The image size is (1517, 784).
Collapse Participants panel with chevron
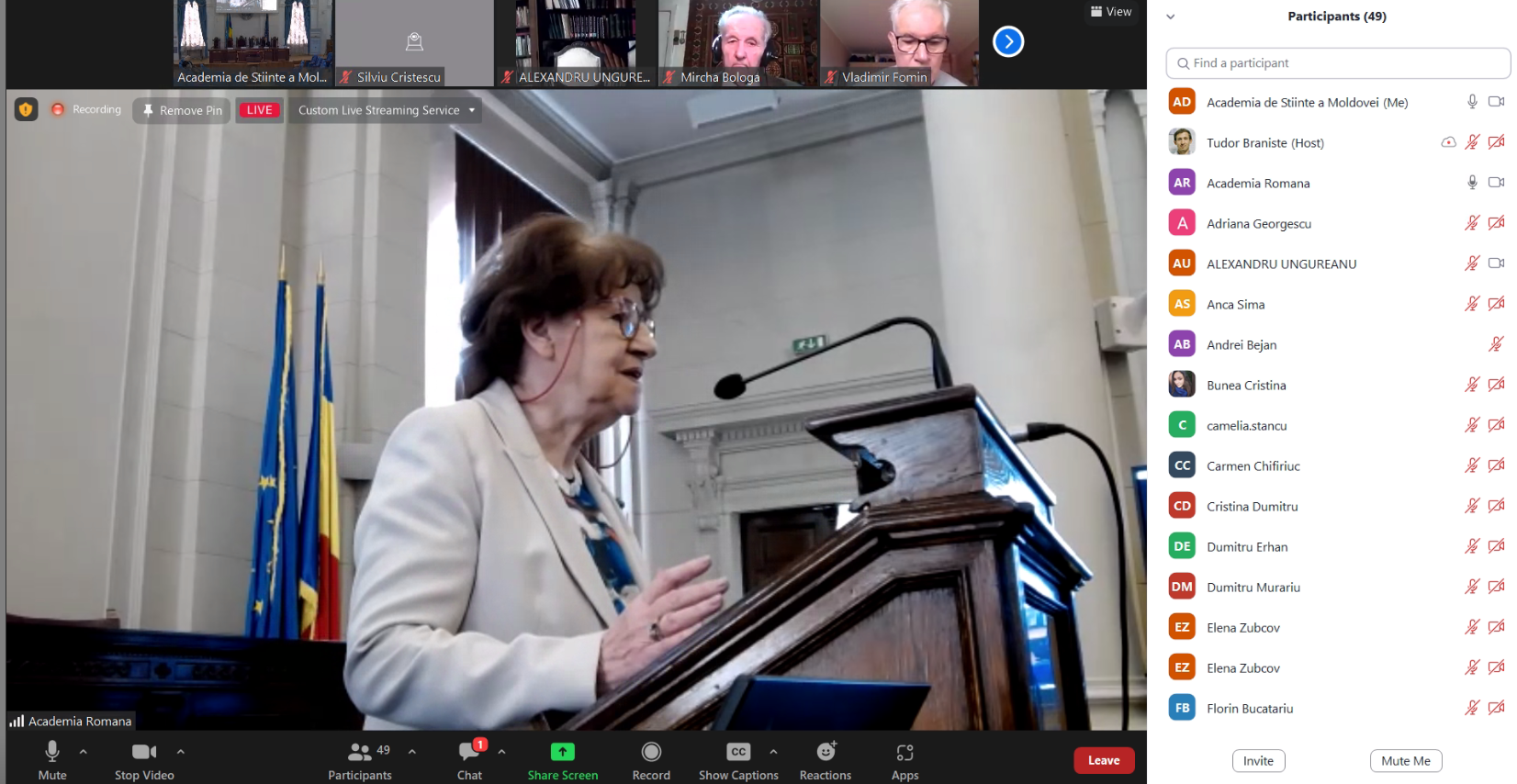coord(1171,17)
